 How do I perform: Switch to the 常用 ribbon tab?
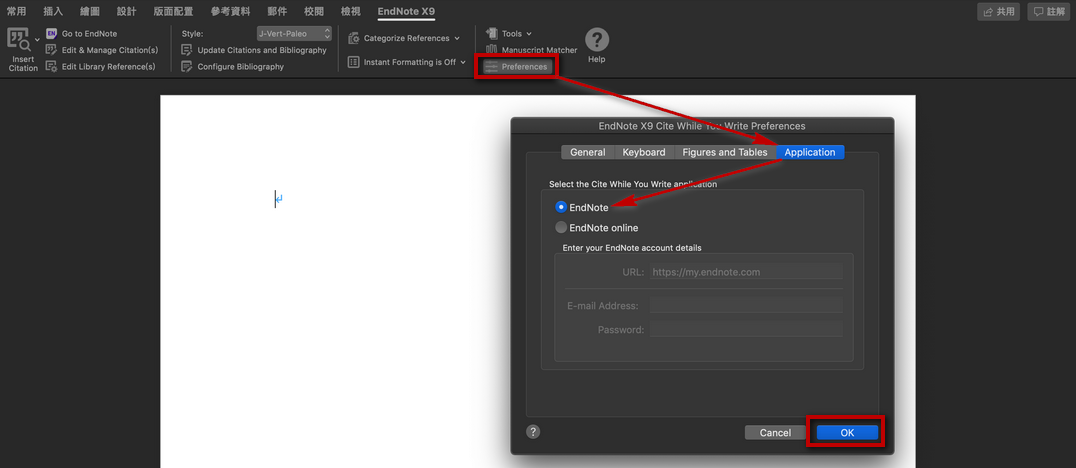16,11
